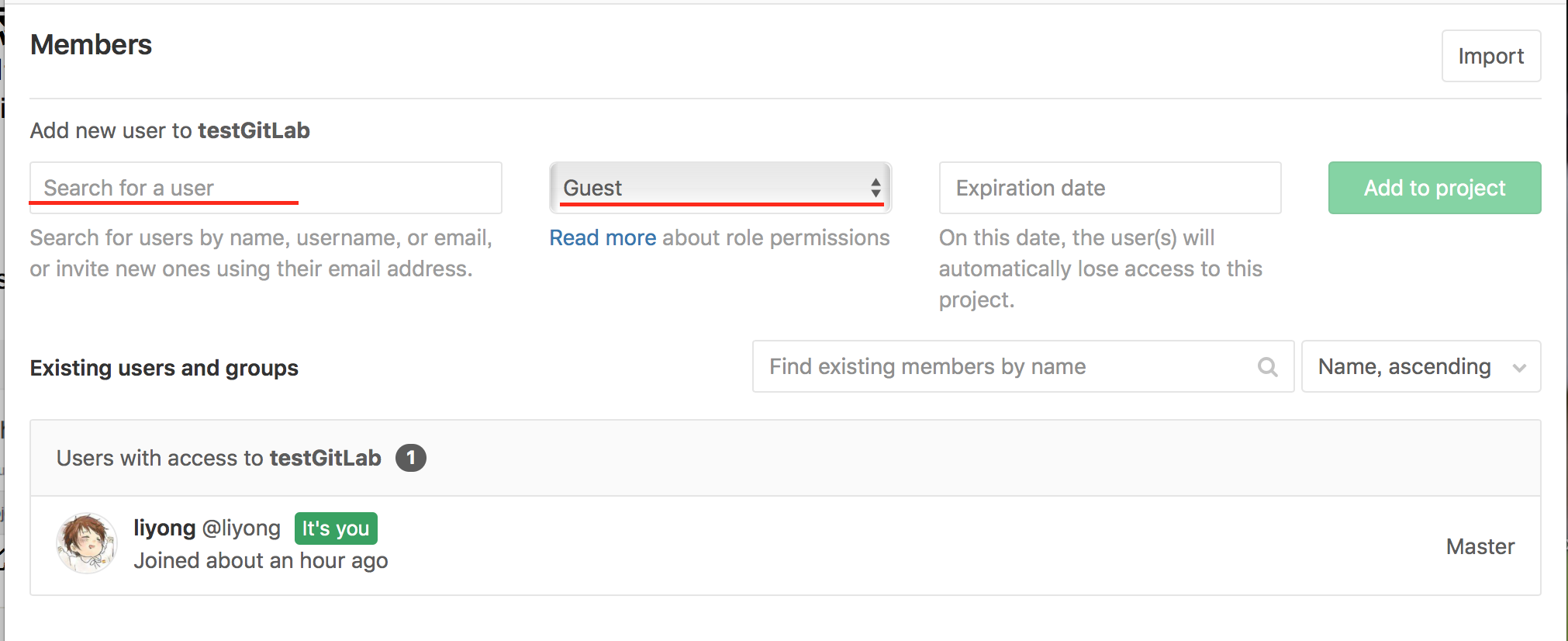This screenshot has width=1568, height=641.
Task: Click the Expiration date field
Action: [1109, 188]
